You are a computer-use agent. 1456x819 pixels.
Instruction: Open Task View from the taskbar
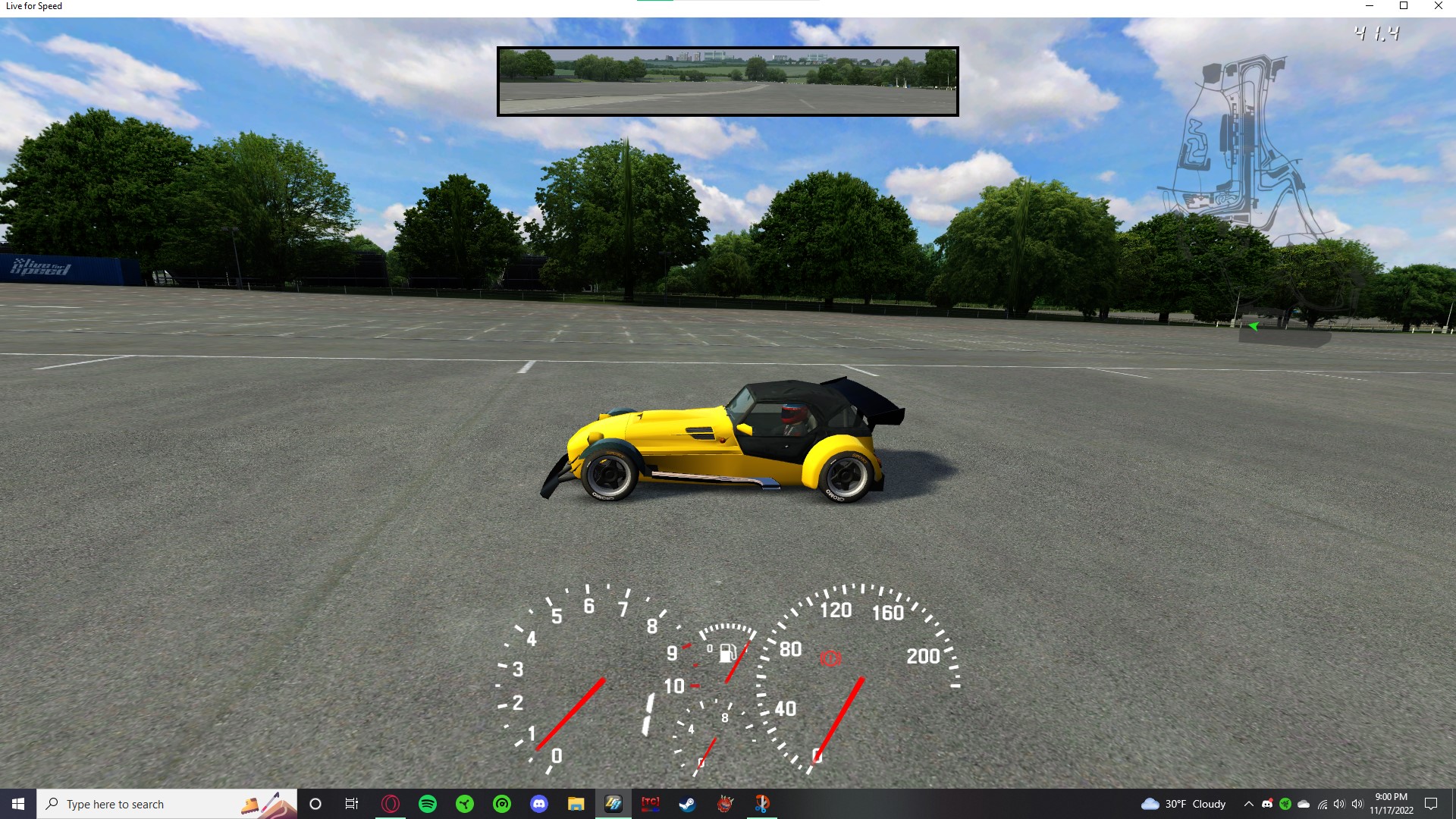[352, 804]
